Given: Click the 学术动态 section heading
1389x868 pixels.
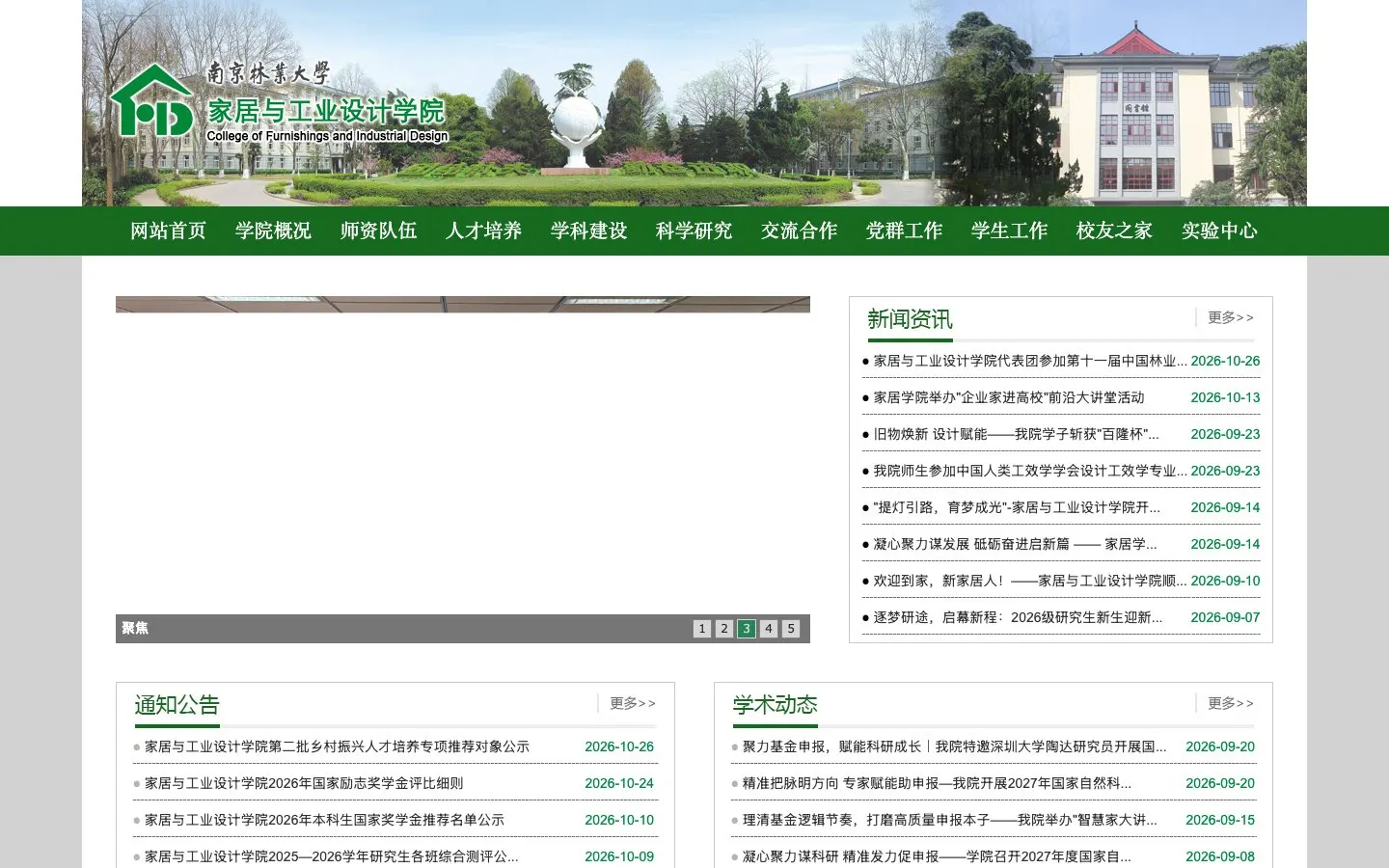Looking at the screenshot, I should click(x=775, y=705).
